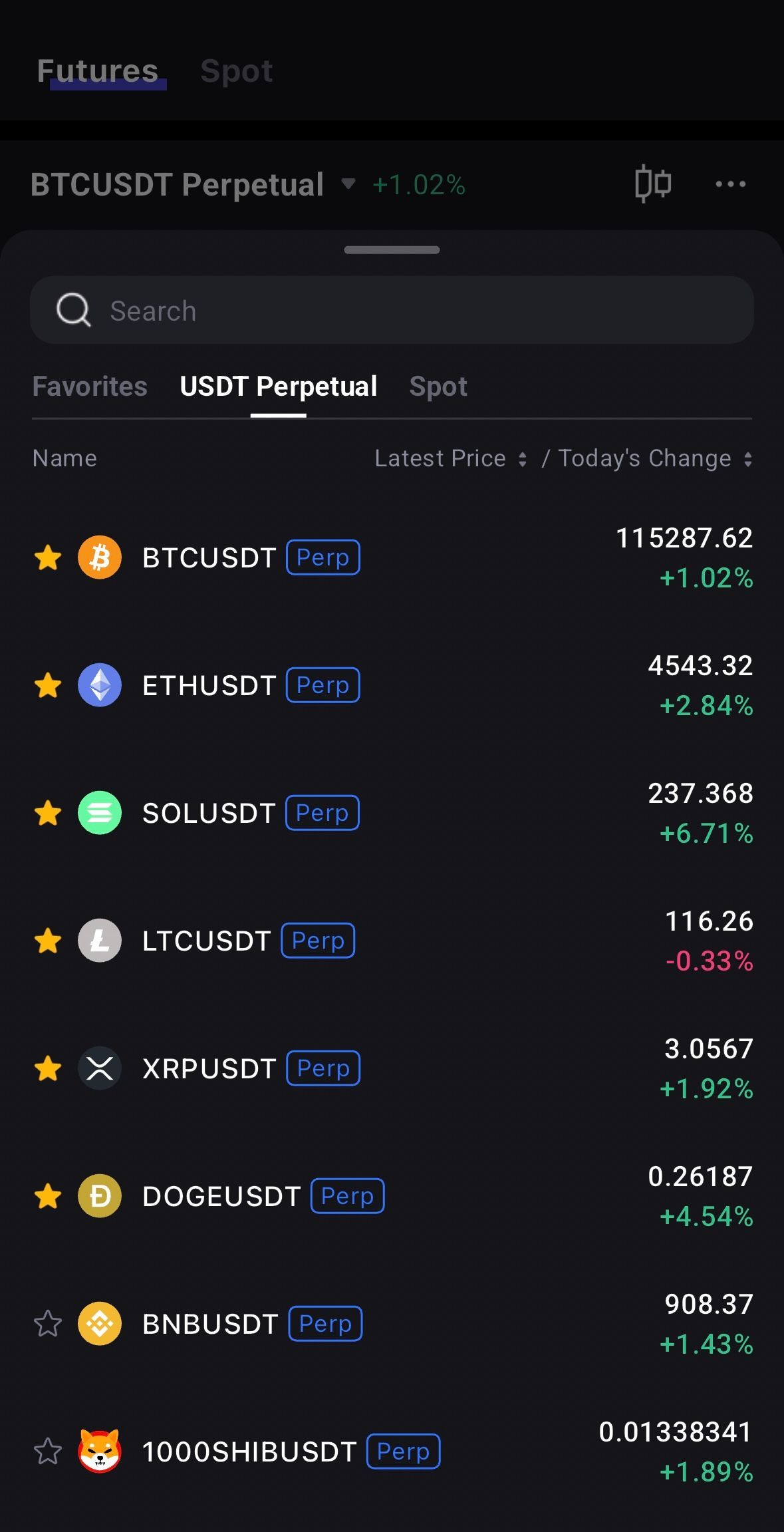Tap the Solana coin icon

click(x=100, y=813)
